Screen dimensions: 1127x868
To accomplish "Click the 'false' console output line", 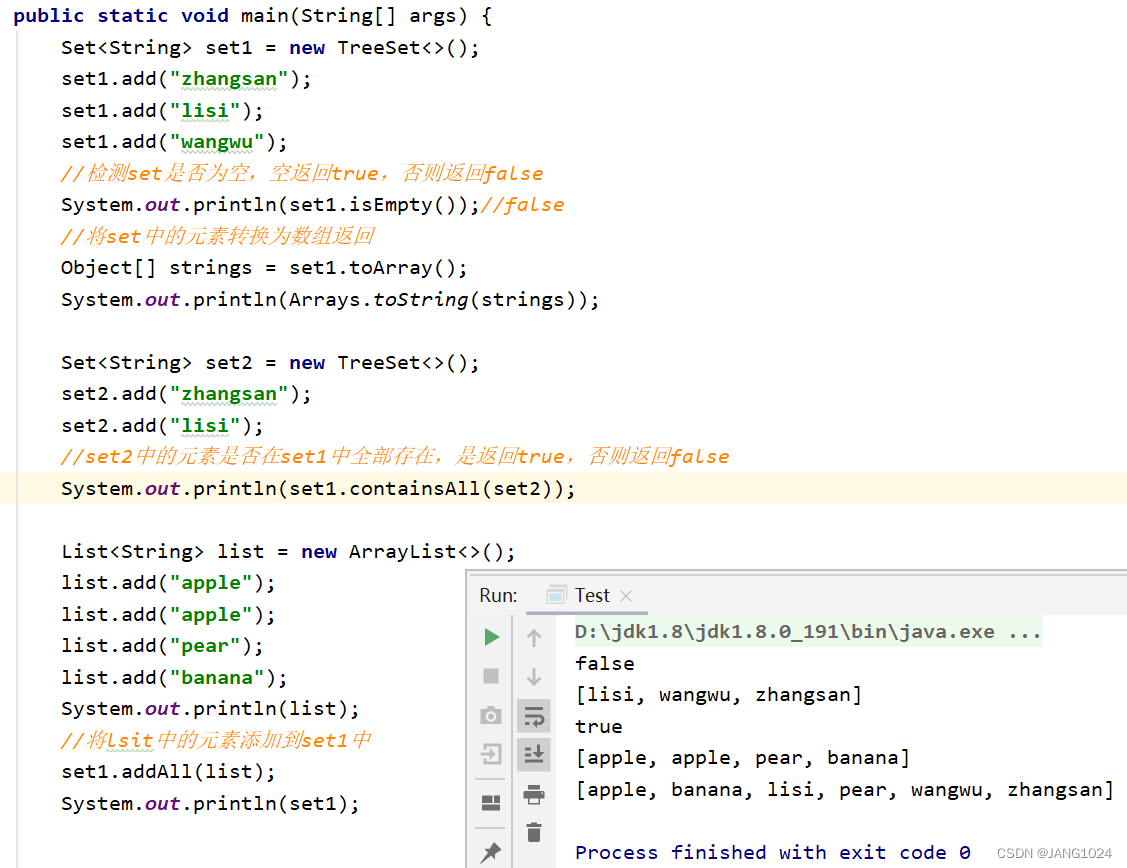I will 604,663.
